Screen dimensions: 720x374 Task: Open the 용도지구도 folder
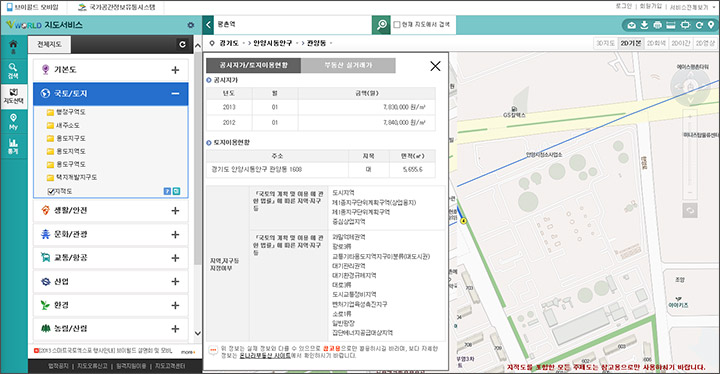[66, 138]
